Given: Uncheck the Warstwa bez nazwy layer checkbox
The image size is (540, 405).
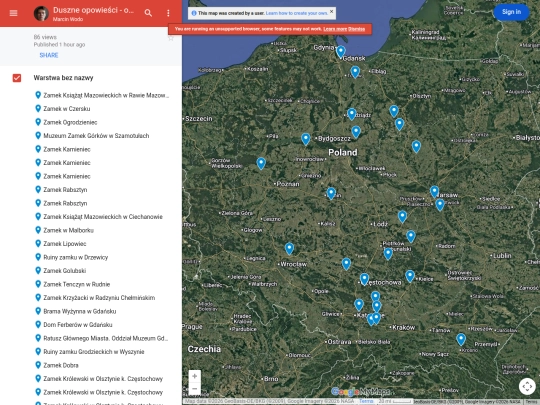Looking at the screenshot, I should coord(17,78).
